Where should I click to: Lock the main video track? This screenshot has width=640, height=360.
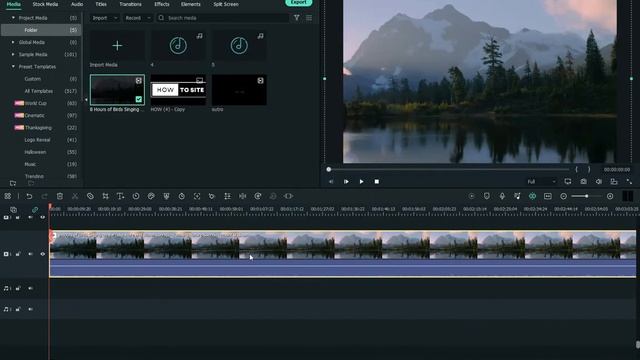tap(18, 254)
